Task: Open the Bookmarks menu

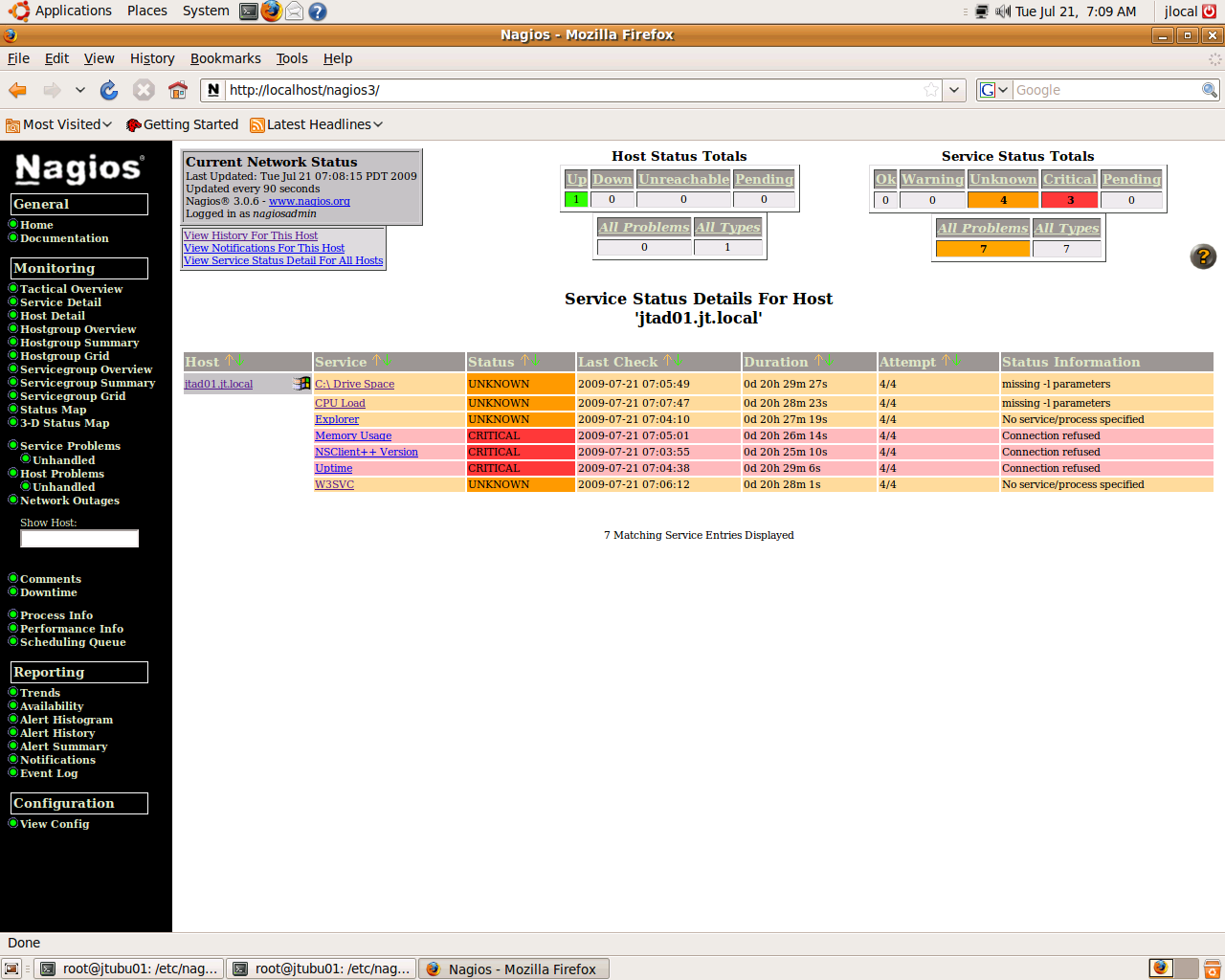Action: (x=225, y=58)
